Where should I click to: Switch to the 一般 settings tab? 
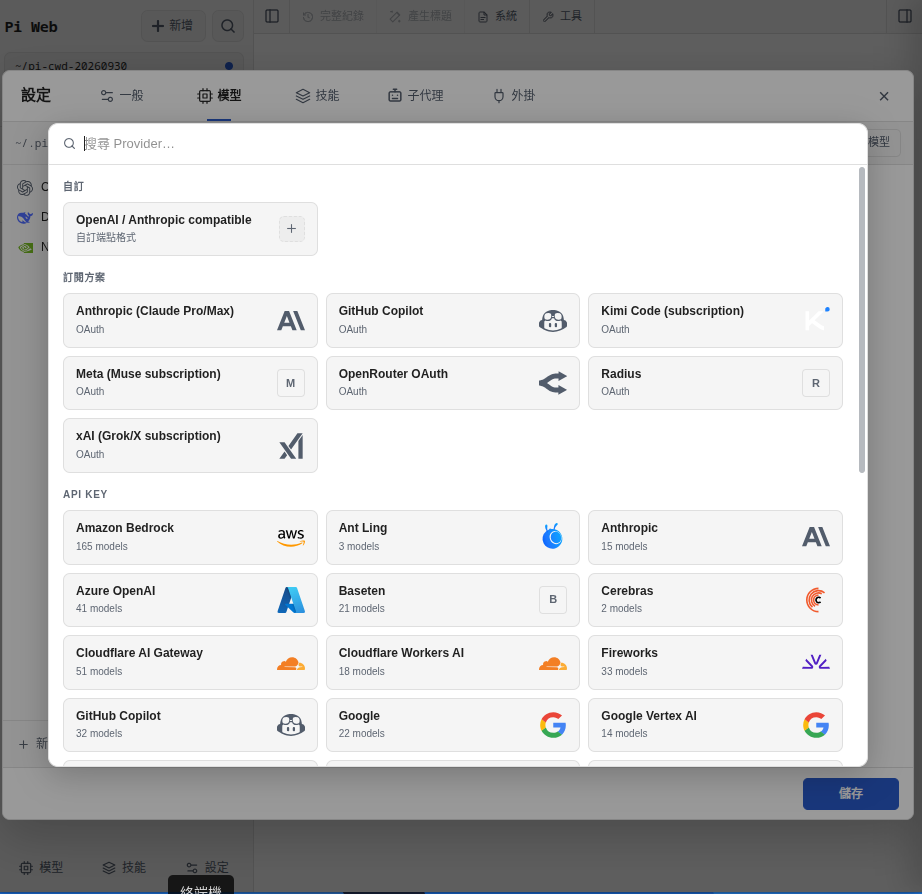point(122,96)
